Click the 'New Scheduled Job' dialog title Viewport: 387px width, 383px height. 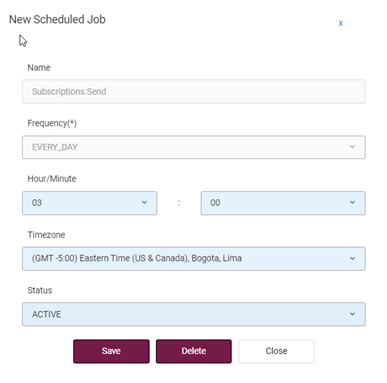[57, 19]
